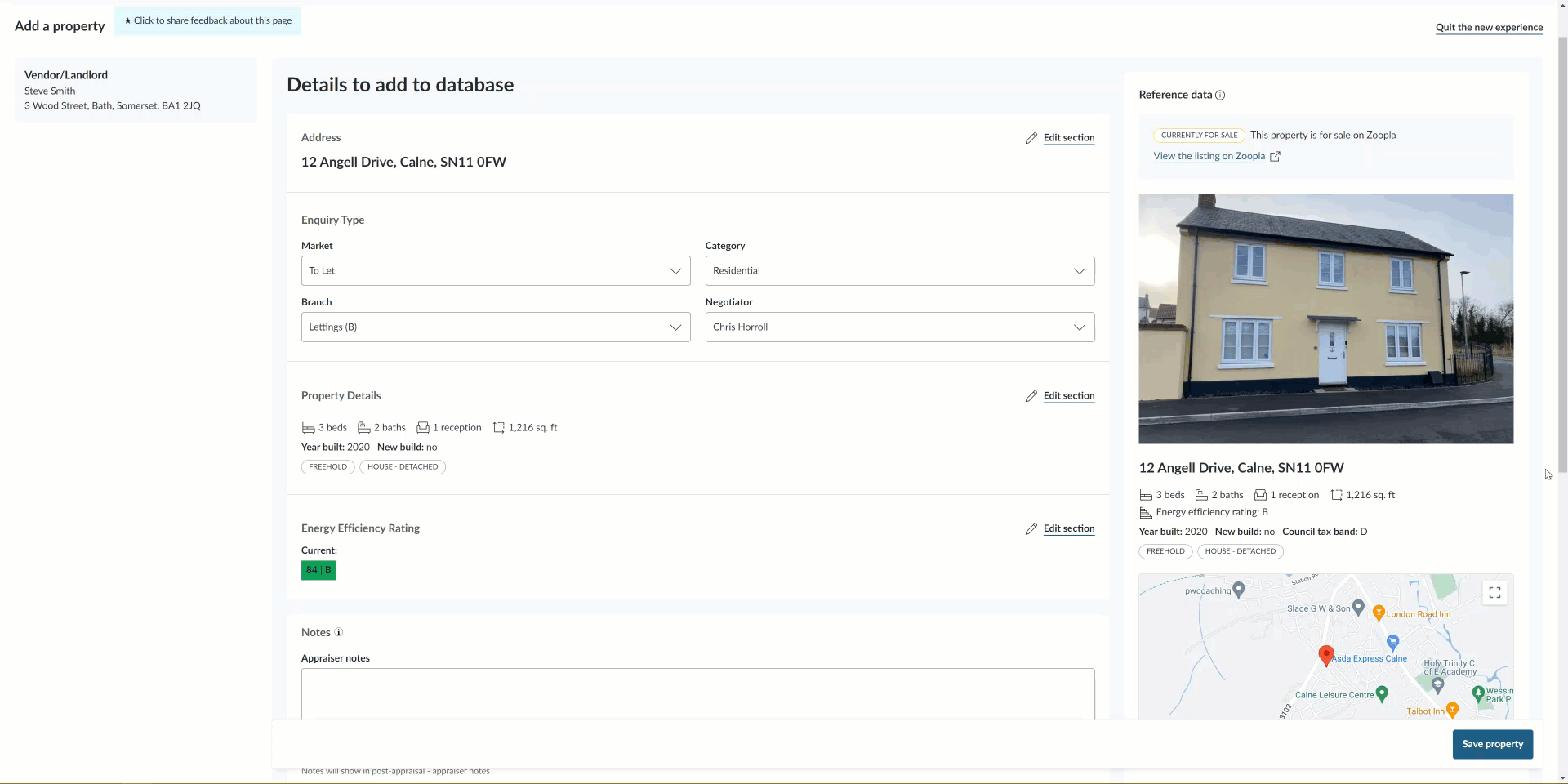Open the Market dropdown showing To Let
Viewport: 1568px width, 784px height.
[x=496, y=271]
